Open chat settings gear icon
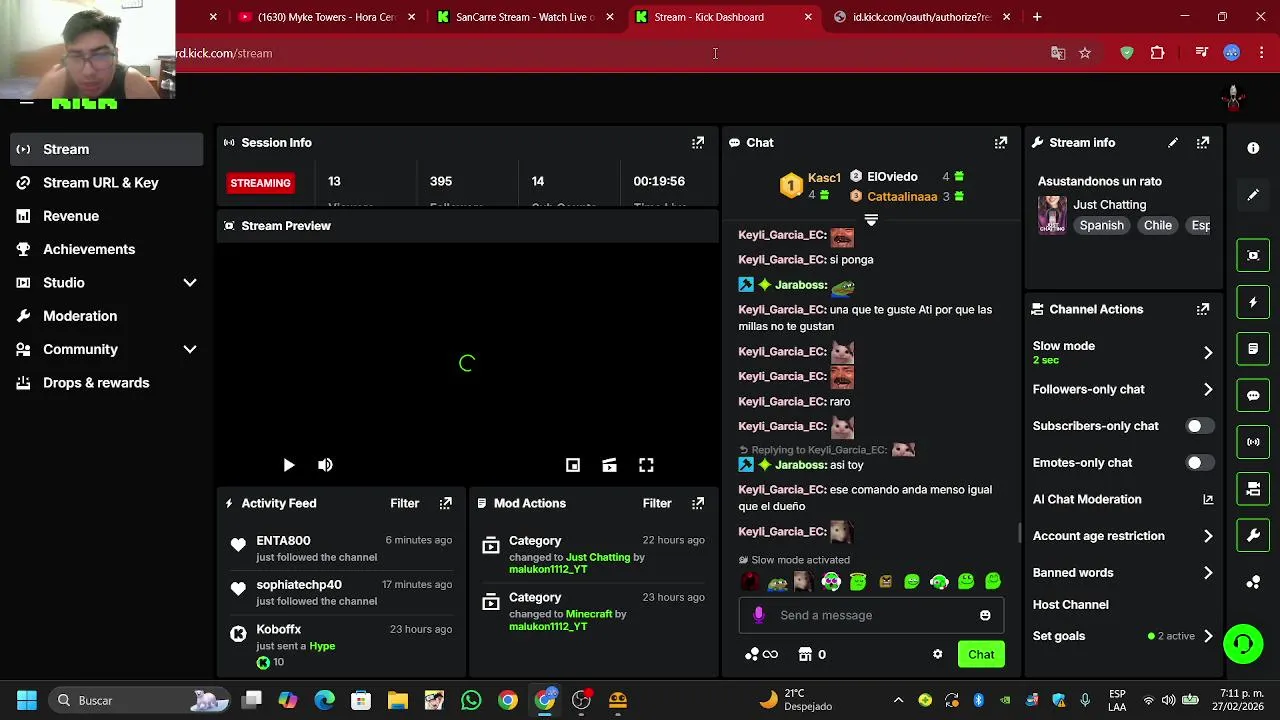The width and height of the screenshot is (1280, 720). click(x=937, y=654)
